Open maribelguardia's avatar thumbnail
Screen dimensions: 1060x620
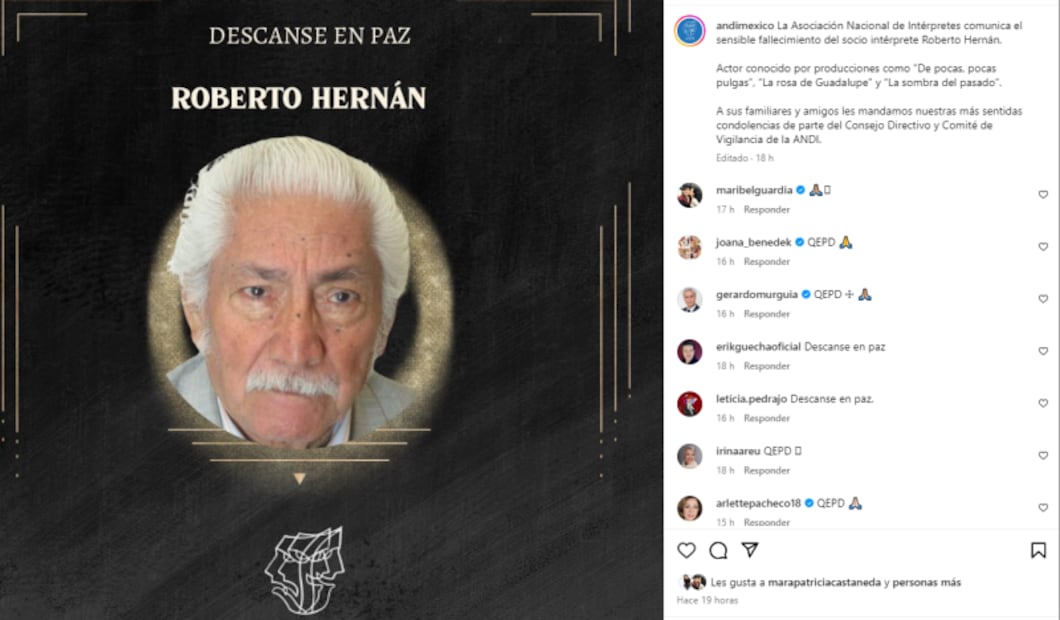[x=690, y=195]
